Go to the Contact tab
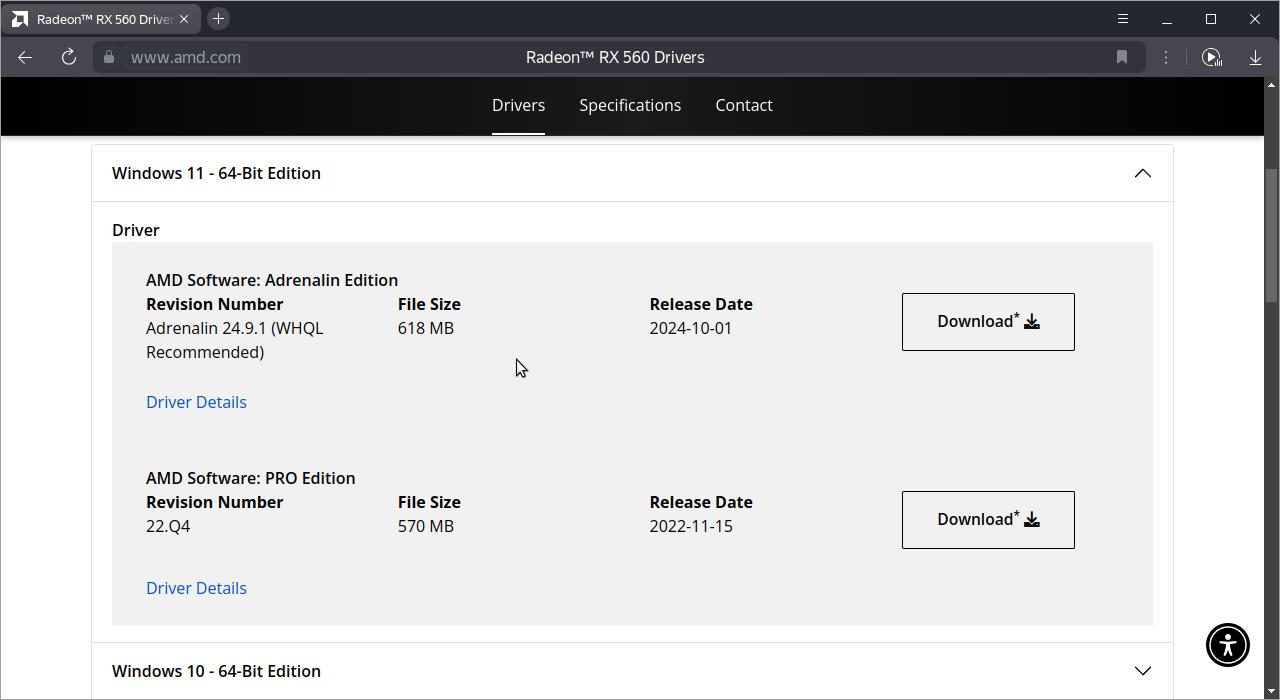1280x700 pixels. pos(743,105)
